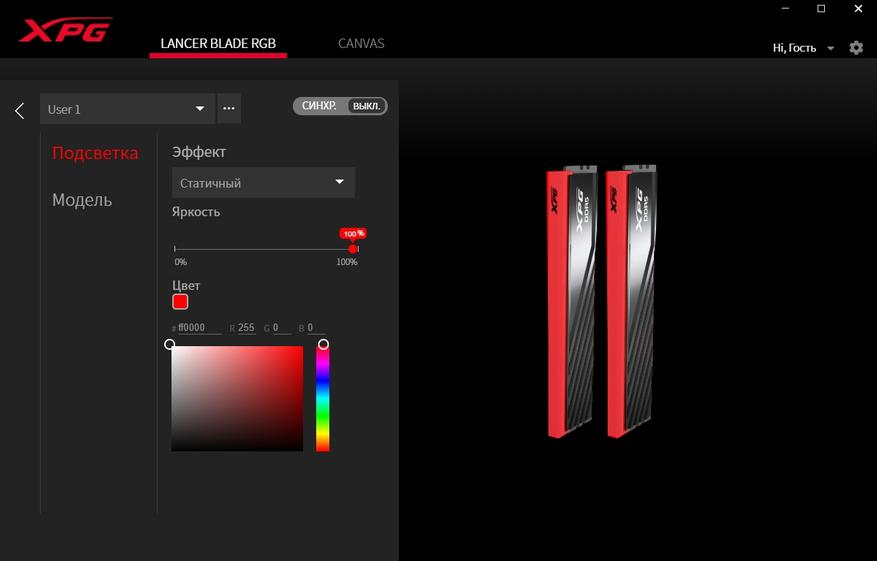Click the left RAM module preview
Screen dimensions: 877x561
(x=572, y=302)
